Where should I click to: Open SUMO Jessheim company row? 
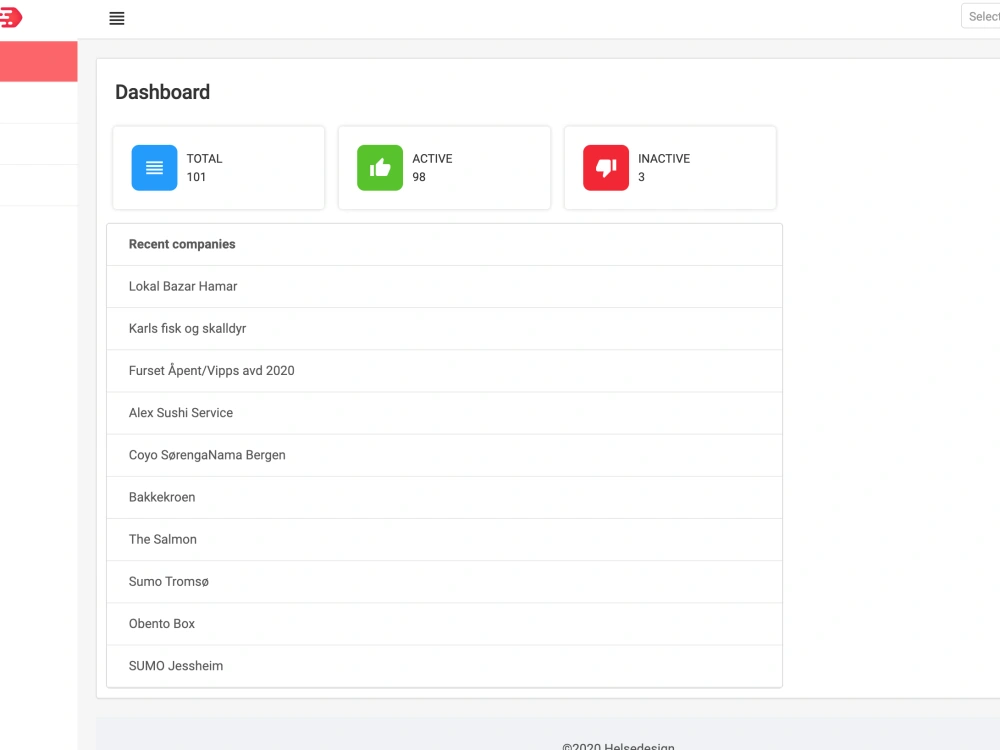tap(445, 666)
